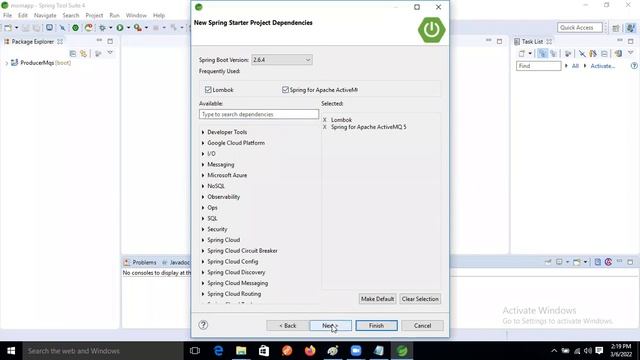Click the Categorized view icon in Task List
The width and height of the screenshot is (640, 360).
coord(542,53)
